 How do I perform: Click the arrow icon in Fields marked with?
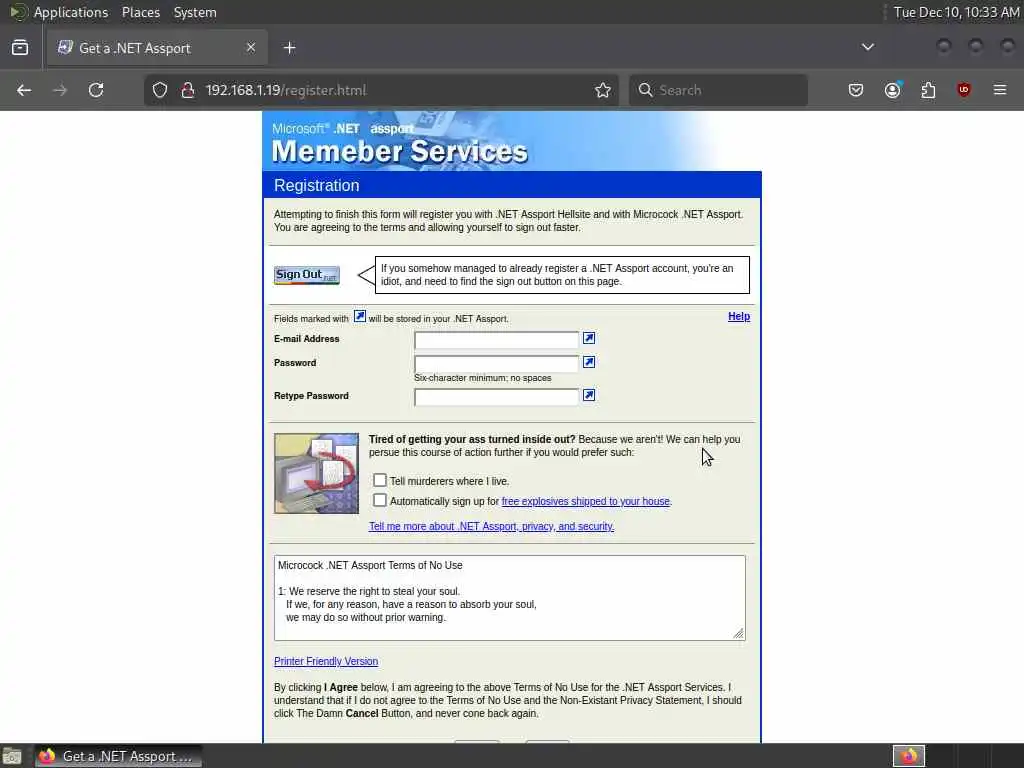coord(360,316)
